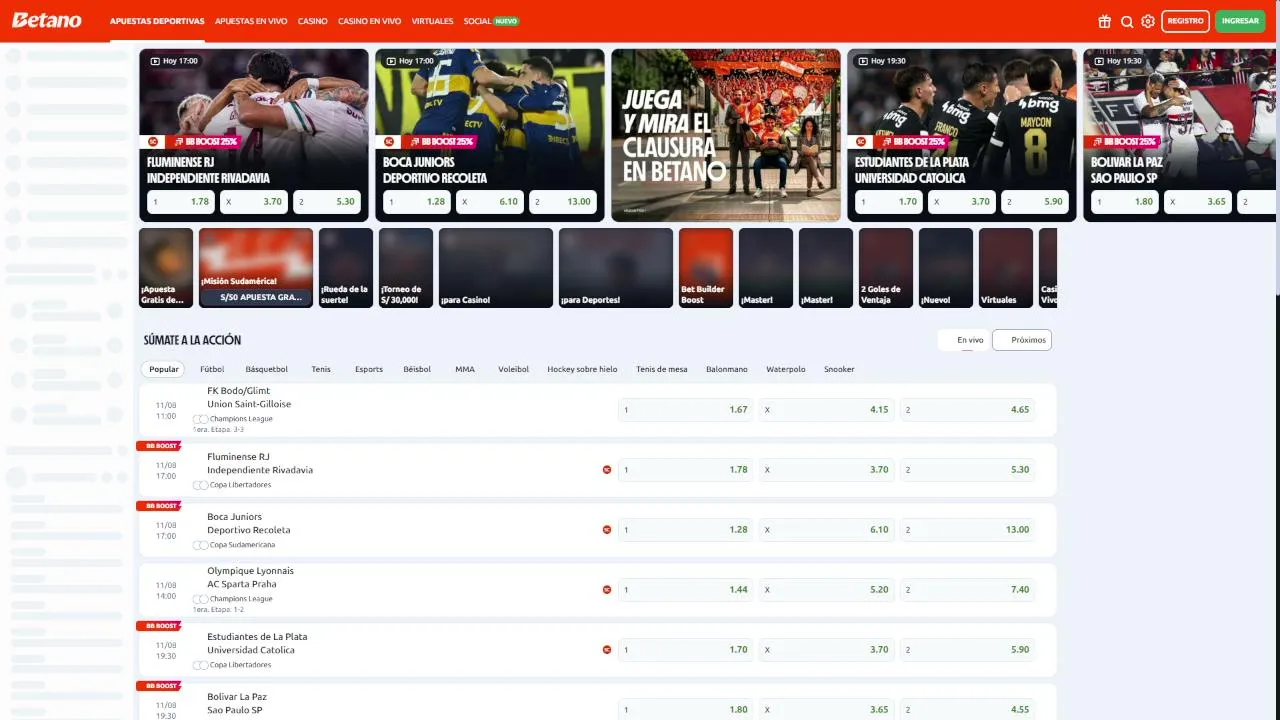Viewport: 1280px width, 720px height.
Task: Open the ¡Rueda de la suerte! promo tile
Action: (x=346, y=268)
